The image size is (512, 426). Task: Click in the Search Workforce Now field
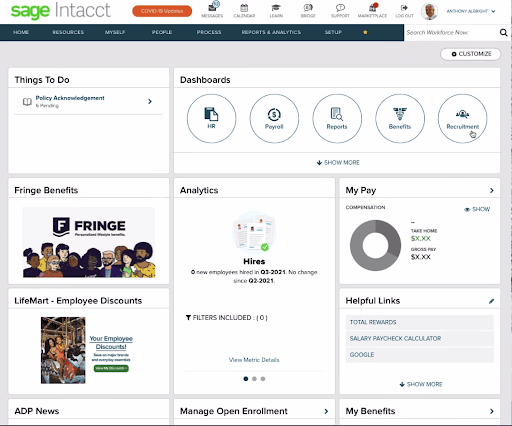tap(451, 32)
